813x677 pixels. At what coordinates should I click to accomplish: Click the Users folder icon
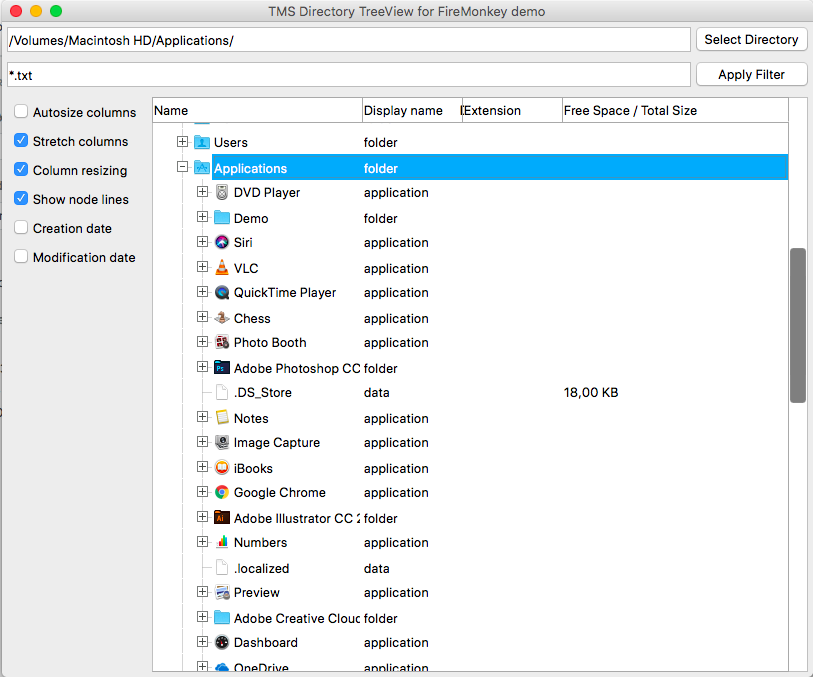pyautogui.click(x=202, y=142)
